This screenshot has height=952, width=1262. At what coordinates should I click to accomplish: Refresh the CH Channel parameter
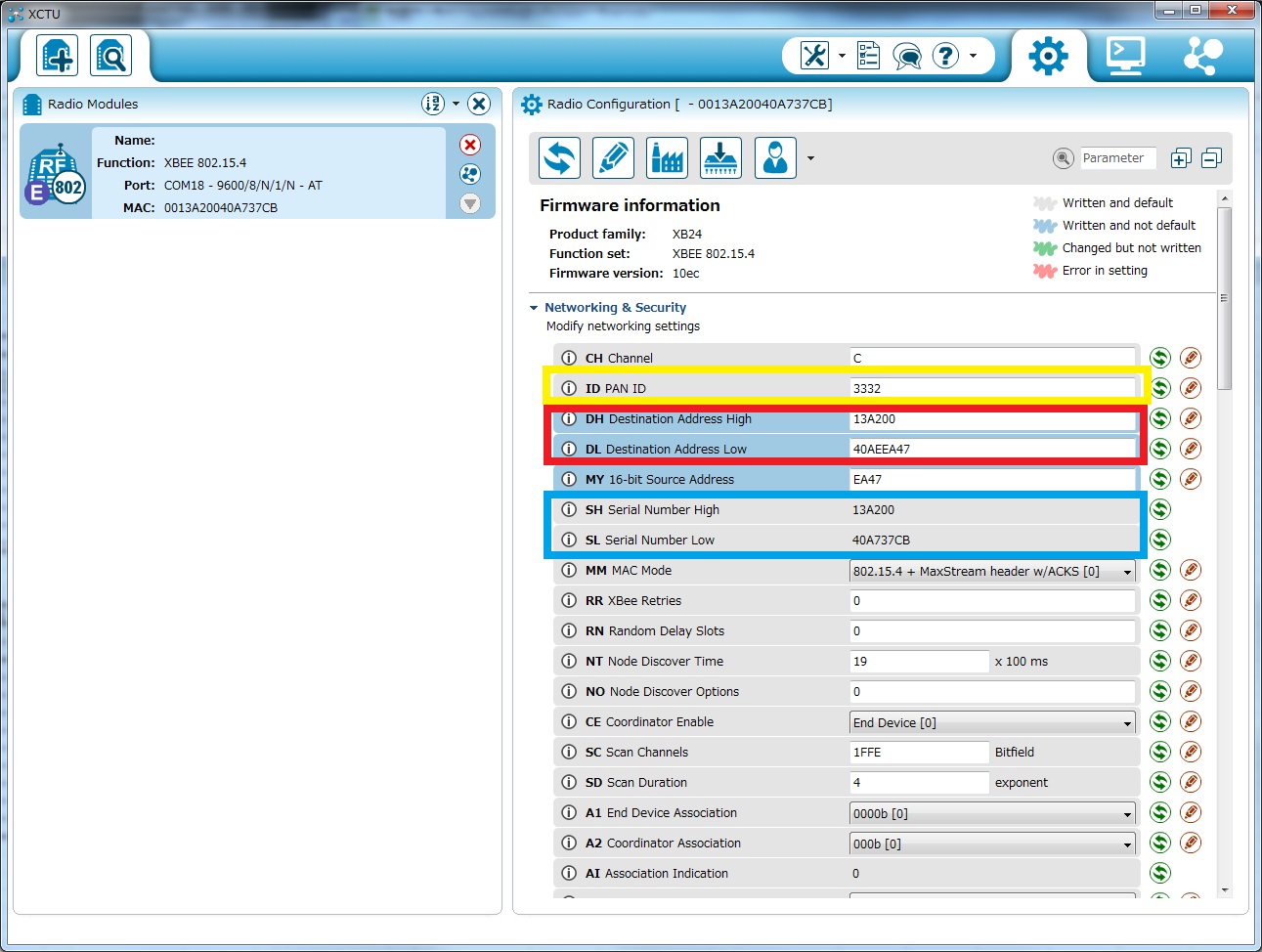coord(1160,358)
